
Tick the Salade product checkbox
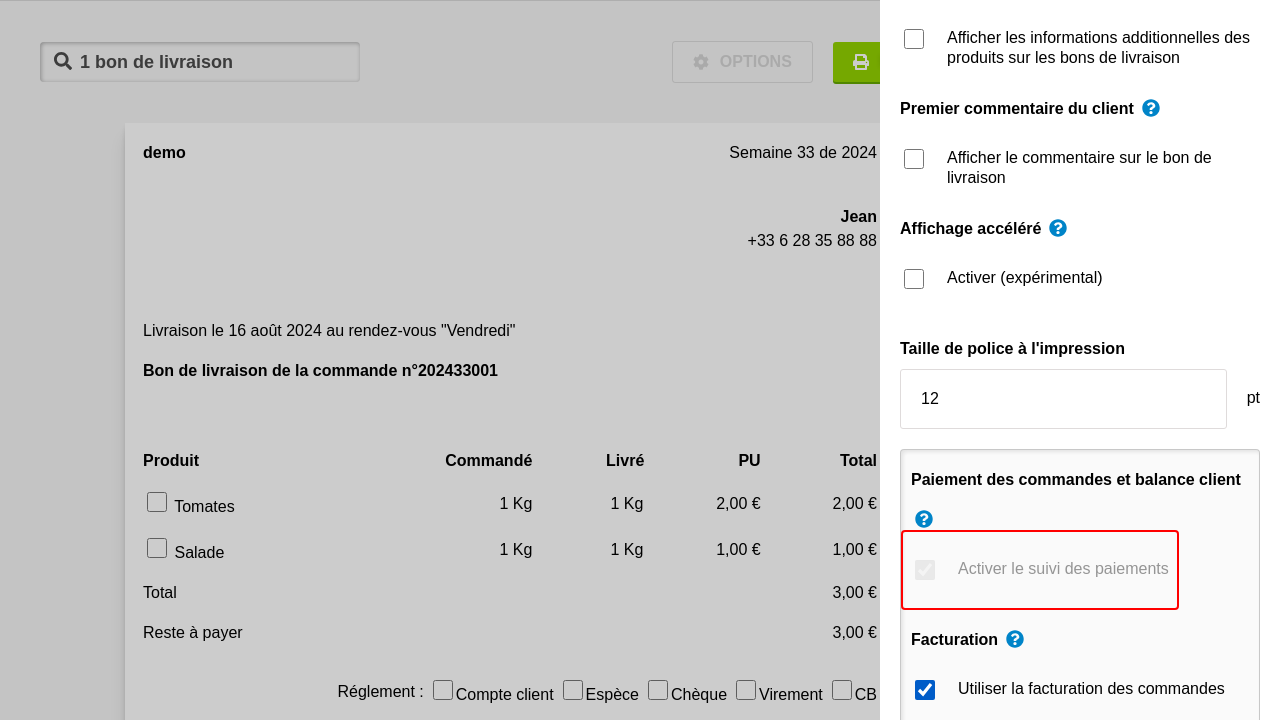point(157,548)
